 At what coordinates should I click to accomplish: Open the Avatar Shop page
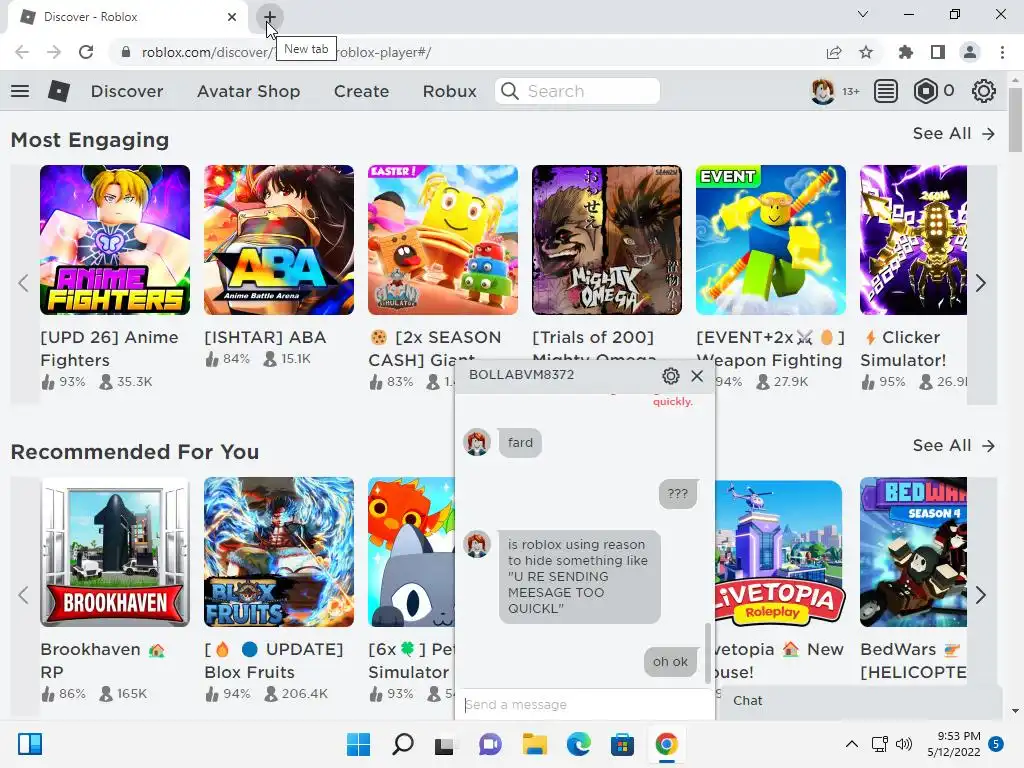[249, 91]
